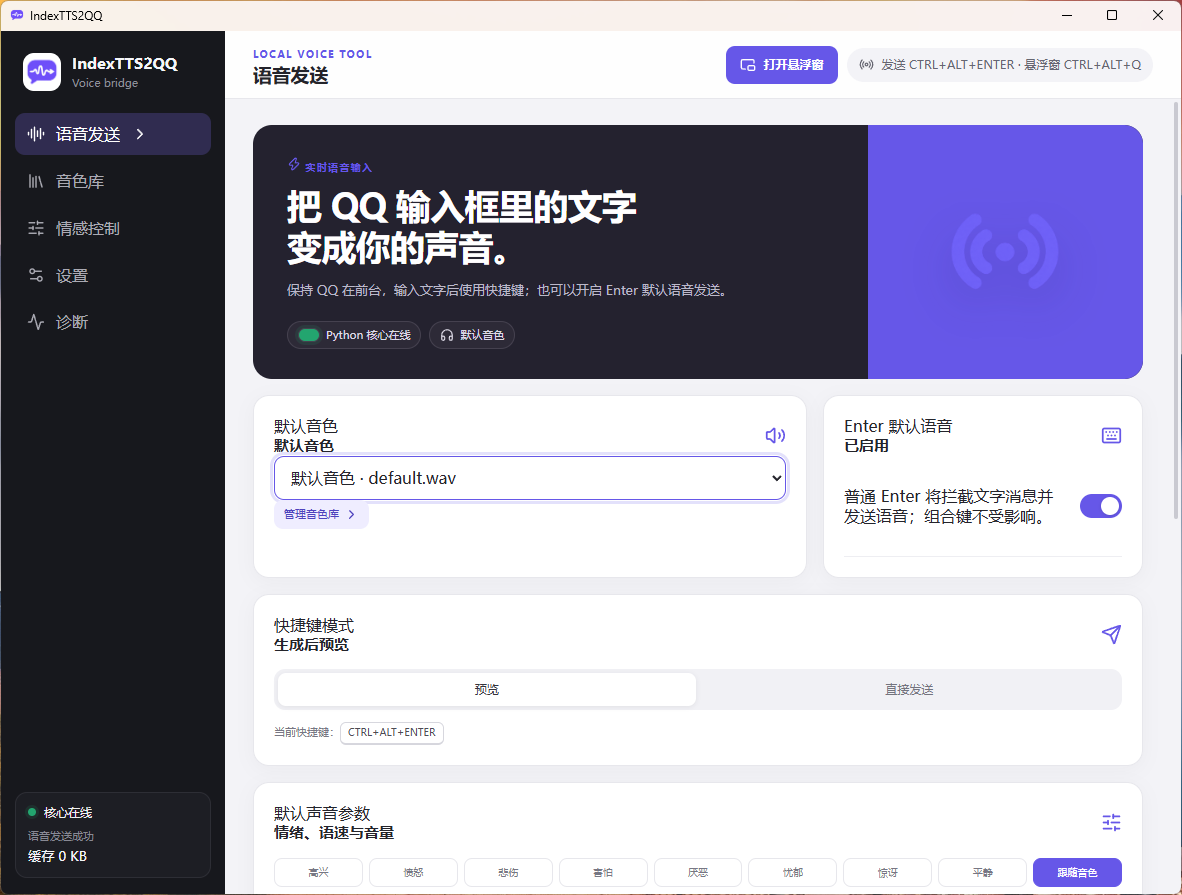The width and height of the screenshot is (1182, 895).
Task: Click the lightning icon by 实时语音输入
Action: 294,164
